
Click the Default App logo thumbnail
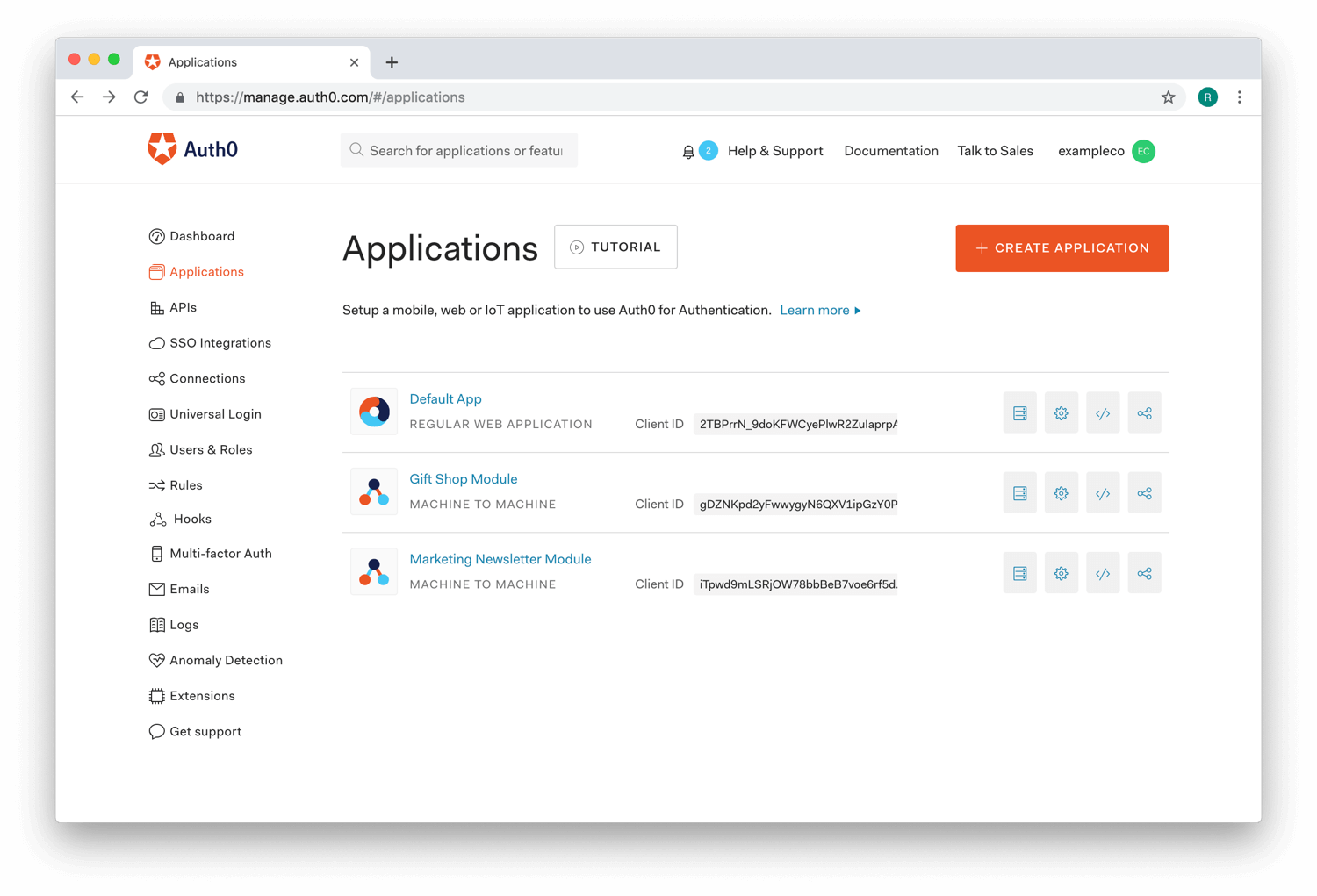(x=374, y=412)
